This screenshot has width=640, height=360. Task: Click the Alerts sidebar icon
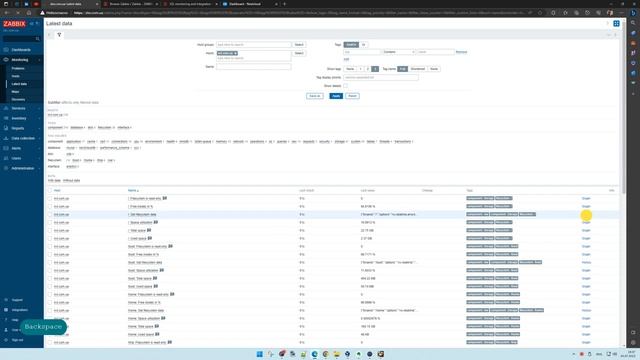pyautogui.click(x=6, y=148)
